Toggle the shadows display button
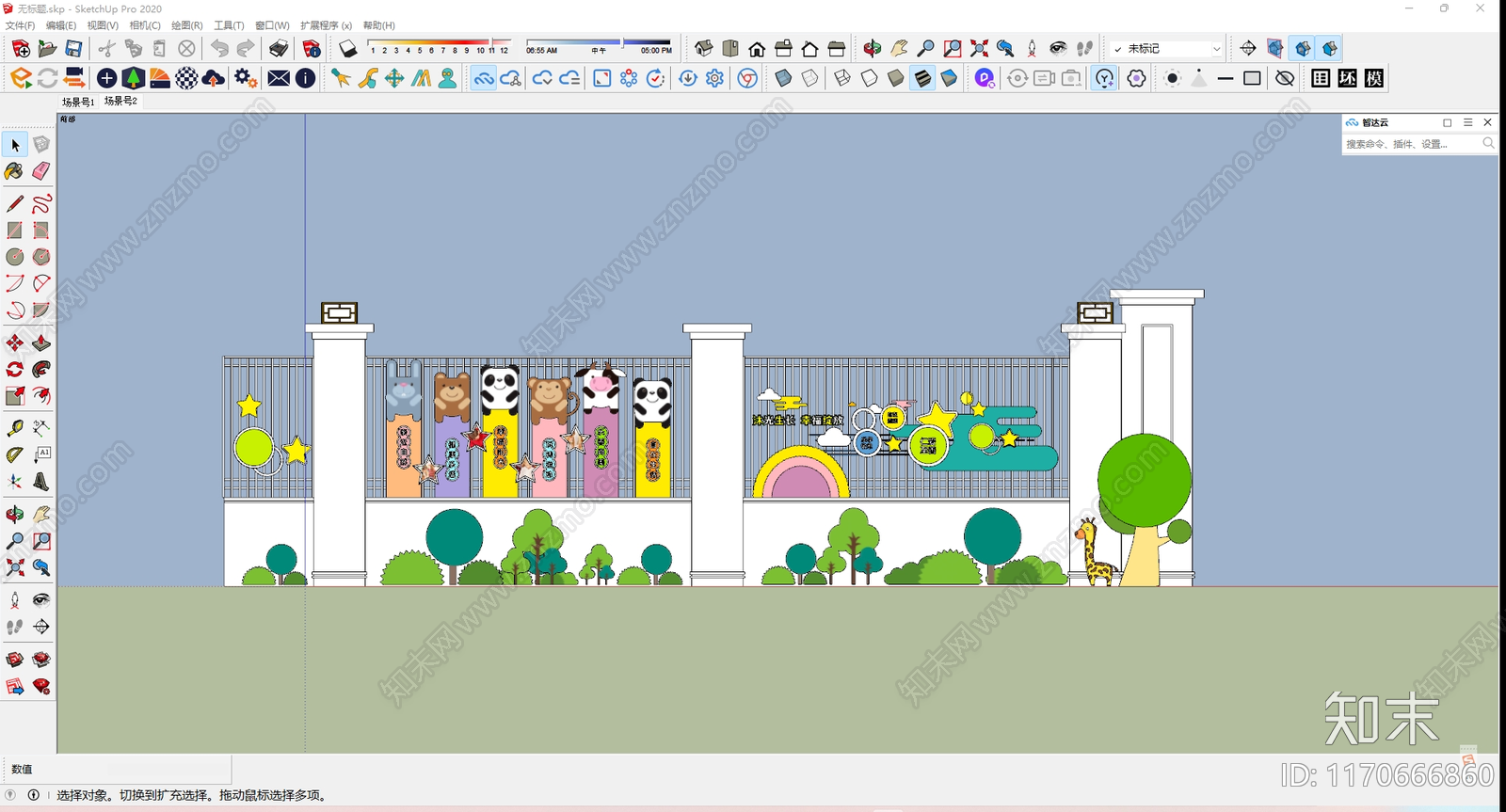The width and height of the screenshot is (1506, 812). (x=348, y=48)
